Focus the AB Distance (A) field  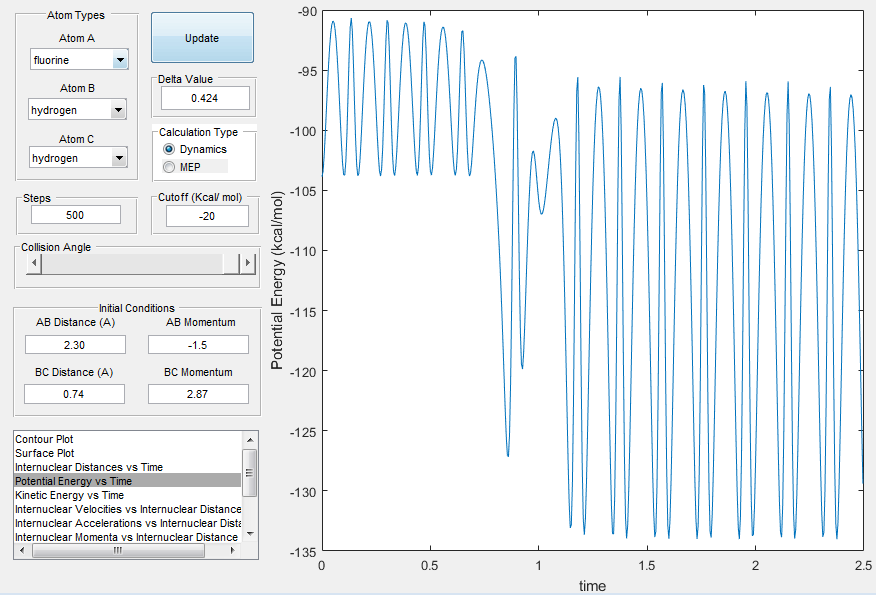[75, 345]
